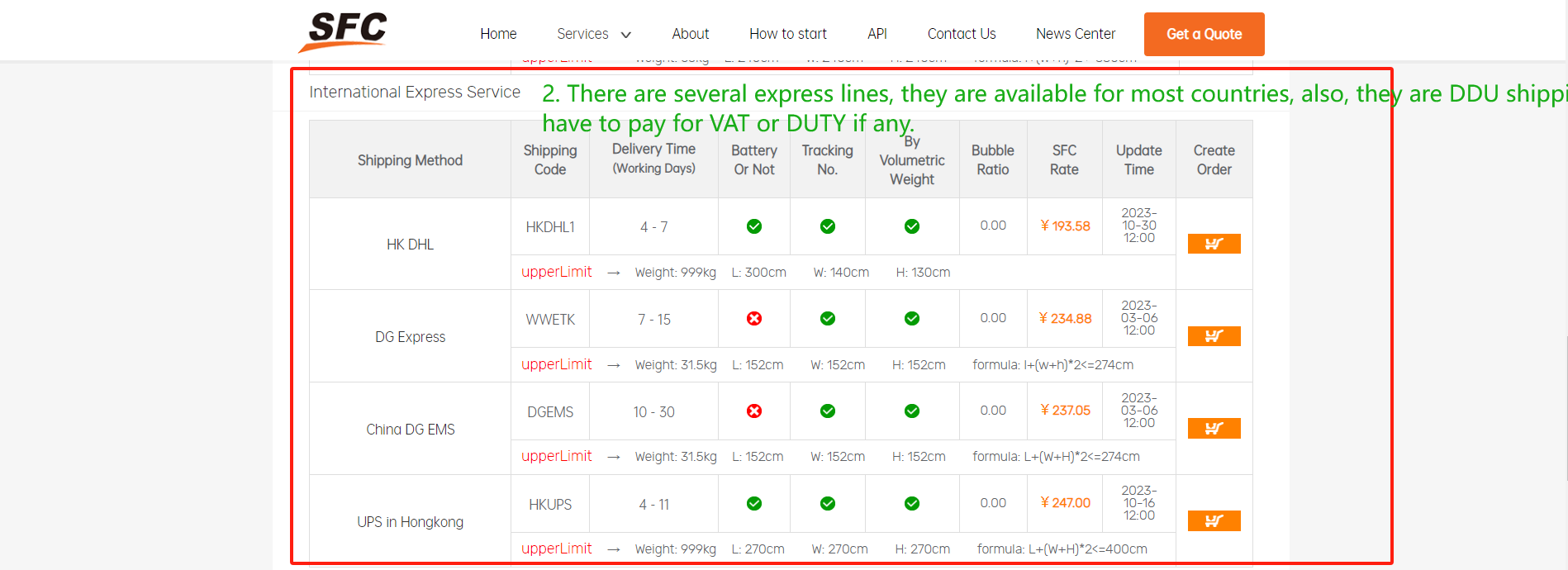Click the Shipping Method column header
Image resolution: width=1568 pixels, height=570 pixels.
pos(411,160)
